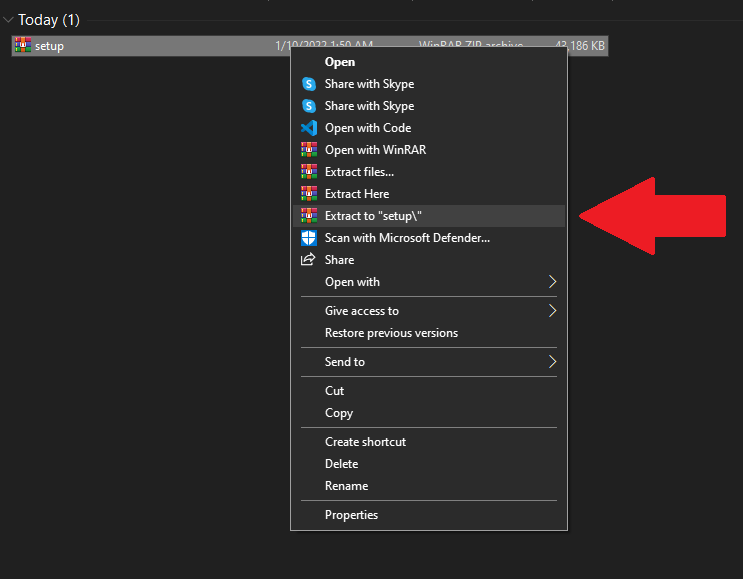The image size is (743, 579).
Task: Choose Create shortcut in the menu
Action: (x=365, y=442)
